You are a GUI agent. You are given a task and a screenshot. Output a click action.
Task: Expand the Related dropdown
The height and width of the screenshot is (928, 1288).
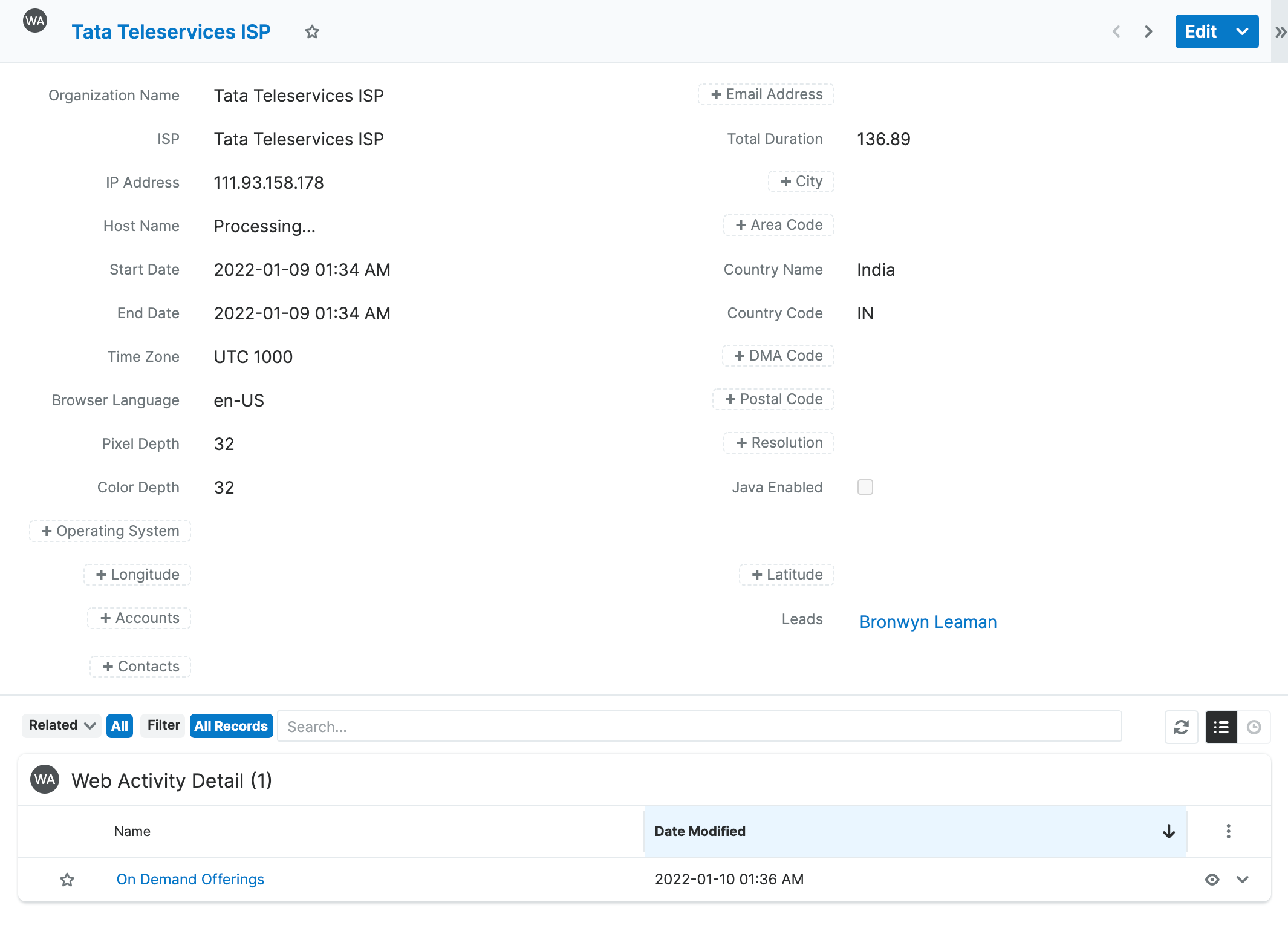[62, 725]
